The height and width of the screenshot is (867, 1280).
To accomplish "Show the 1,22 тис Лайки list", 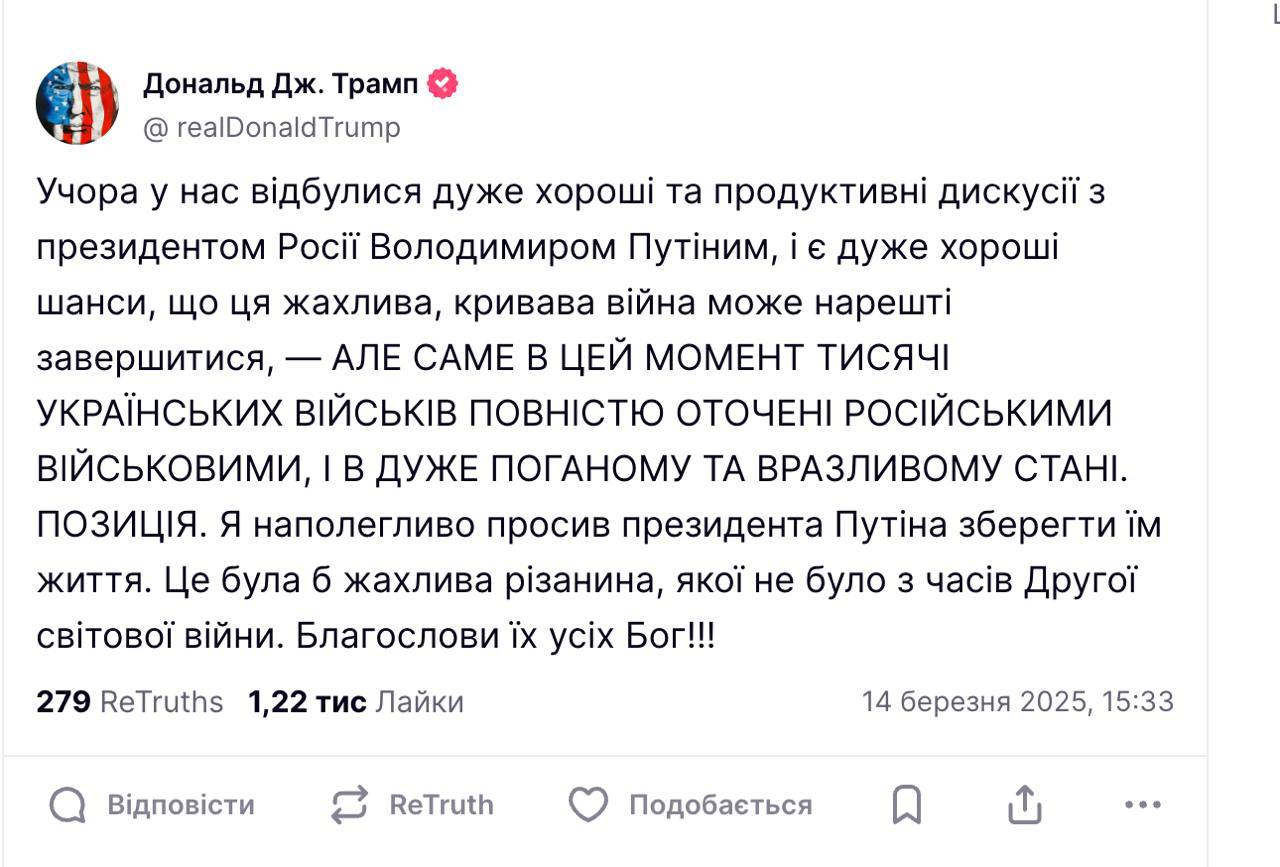I will (356, 702).
